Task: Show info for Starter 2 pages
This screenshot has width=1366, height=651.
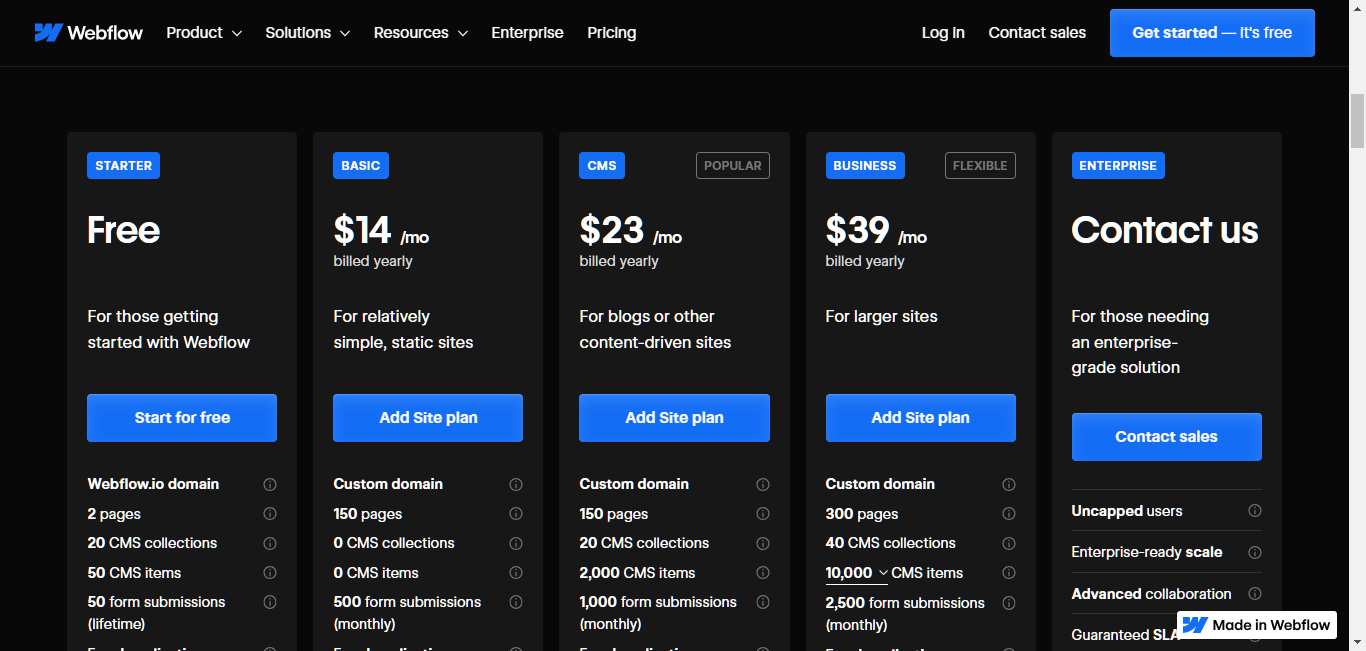Action: click(x=270, y=514)
